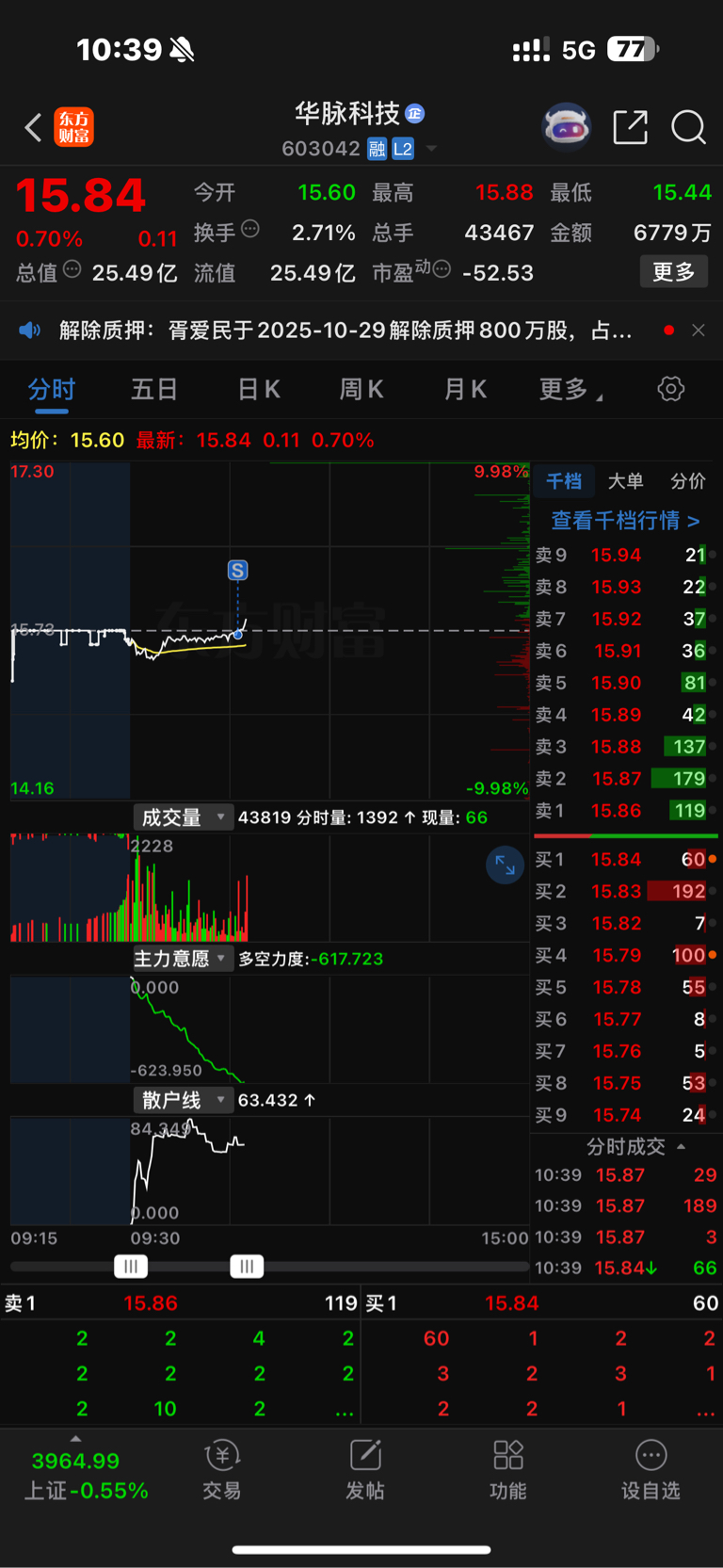This screenshot has width=723, height=1568.
Task: Tap the expand fullscreen chart icon
Action: 506,865
